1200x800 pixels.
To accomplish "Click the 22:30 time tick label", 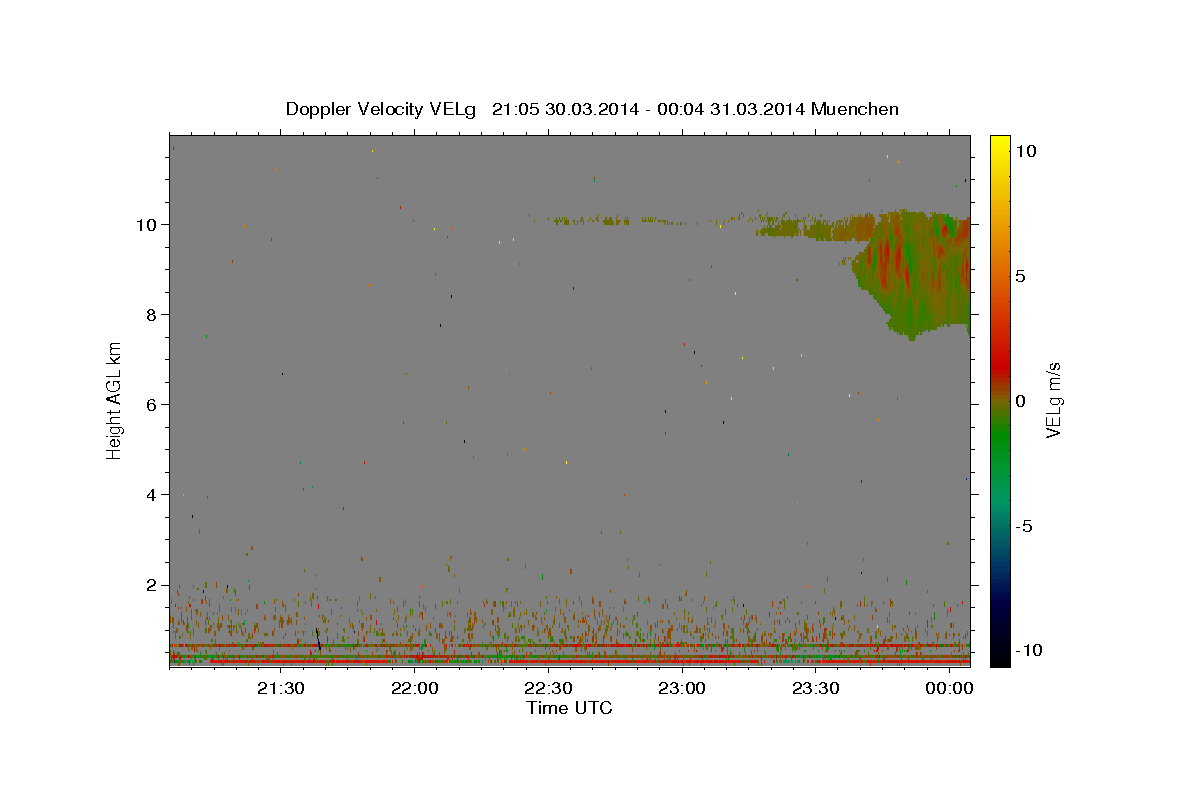I will (548, 689).
